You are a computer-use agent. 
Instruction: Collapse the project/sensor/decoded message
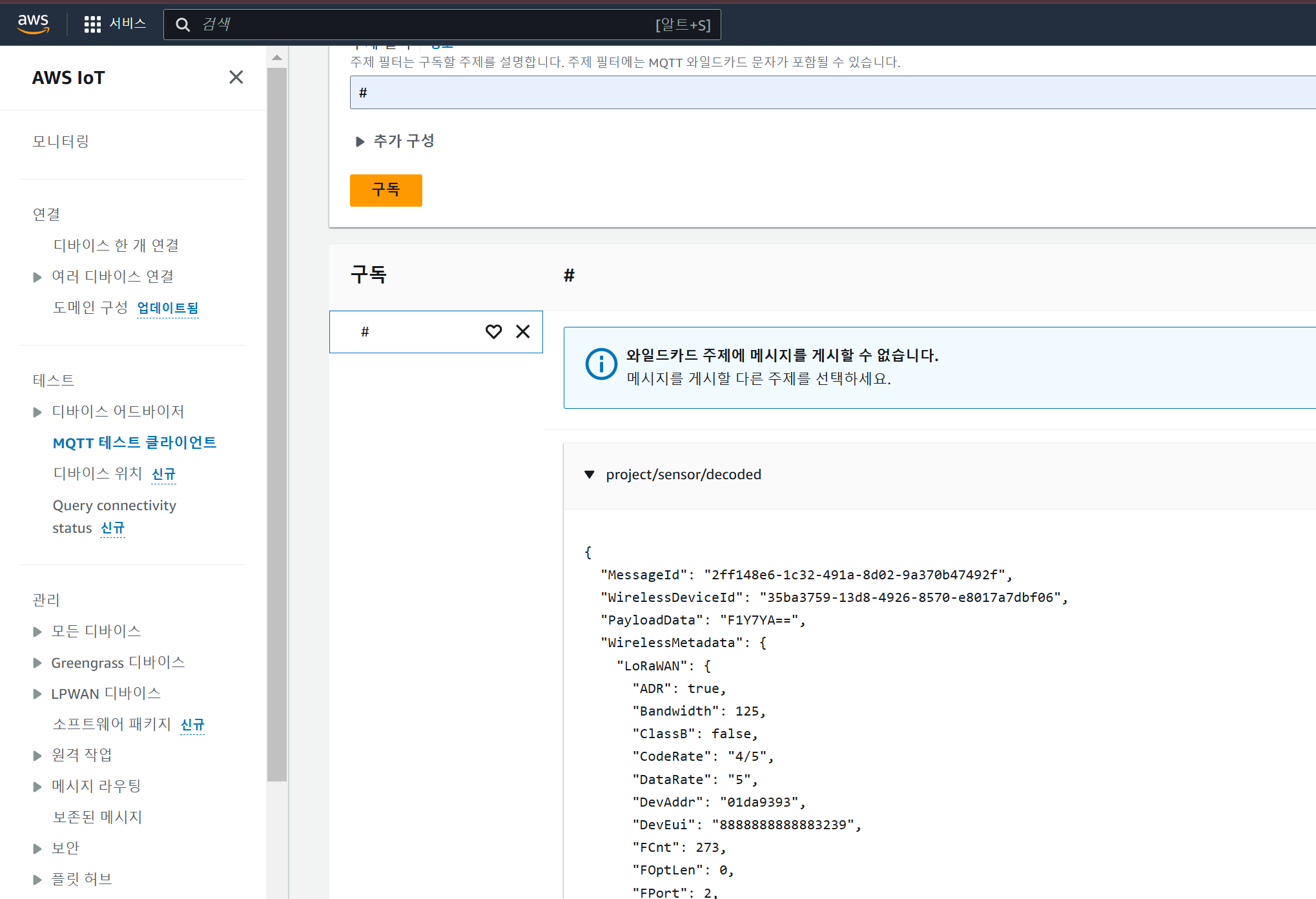[589, 475]
